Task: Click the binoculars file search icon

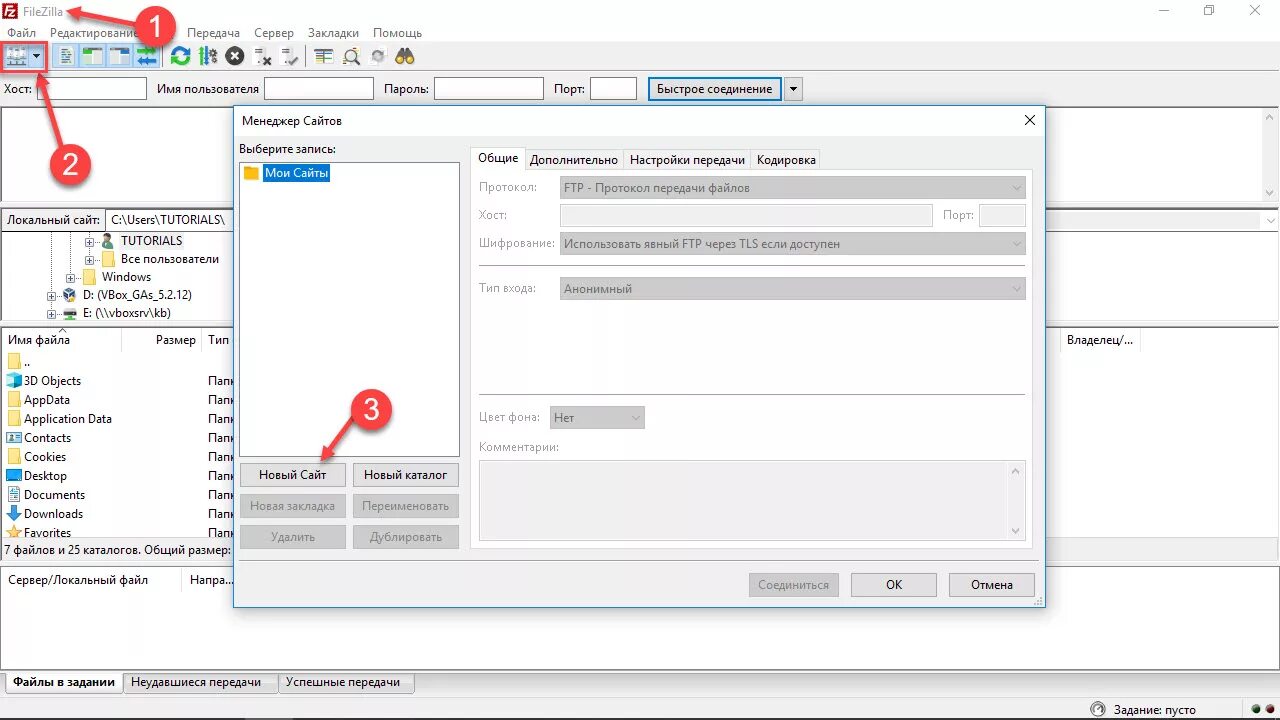Action: [405, 57]
